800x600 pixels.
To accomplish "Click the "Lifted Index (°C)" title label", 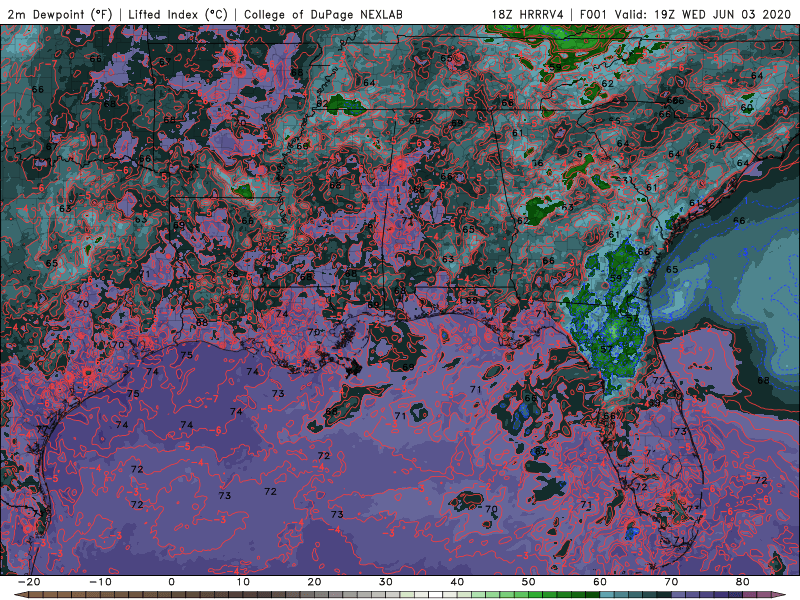I will [178, 14].
